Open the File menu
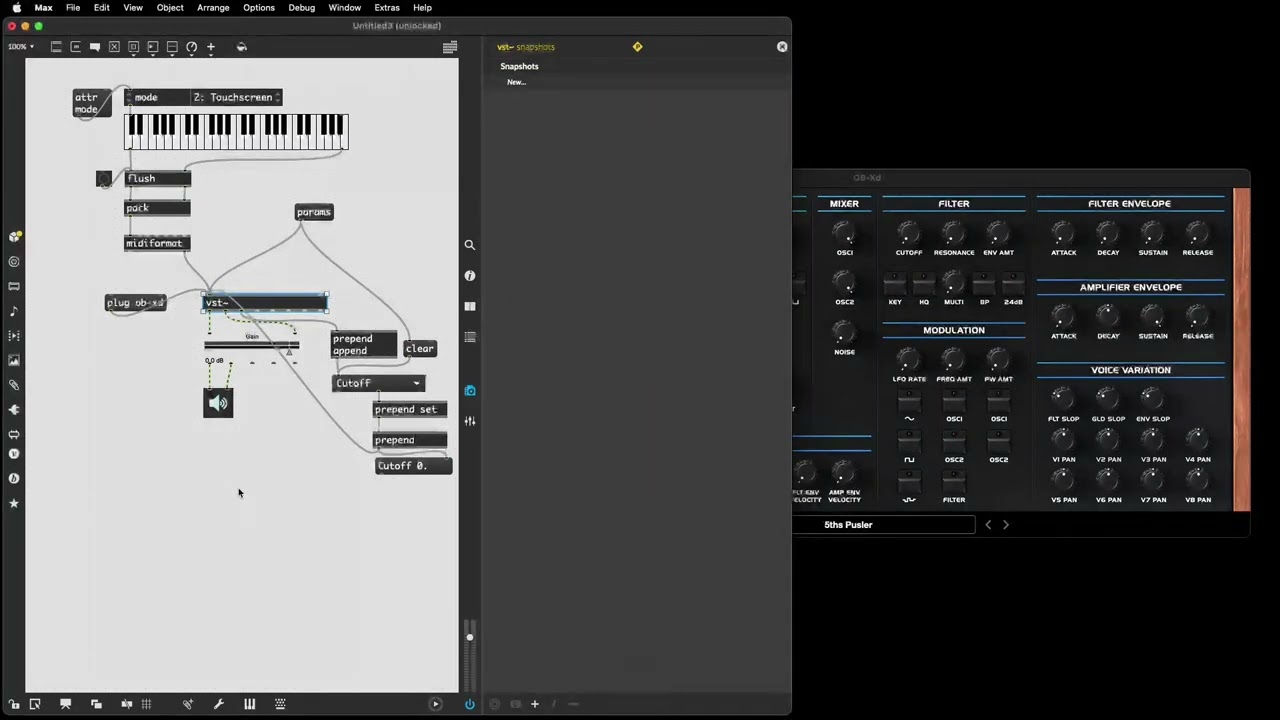 coord(73,7)
